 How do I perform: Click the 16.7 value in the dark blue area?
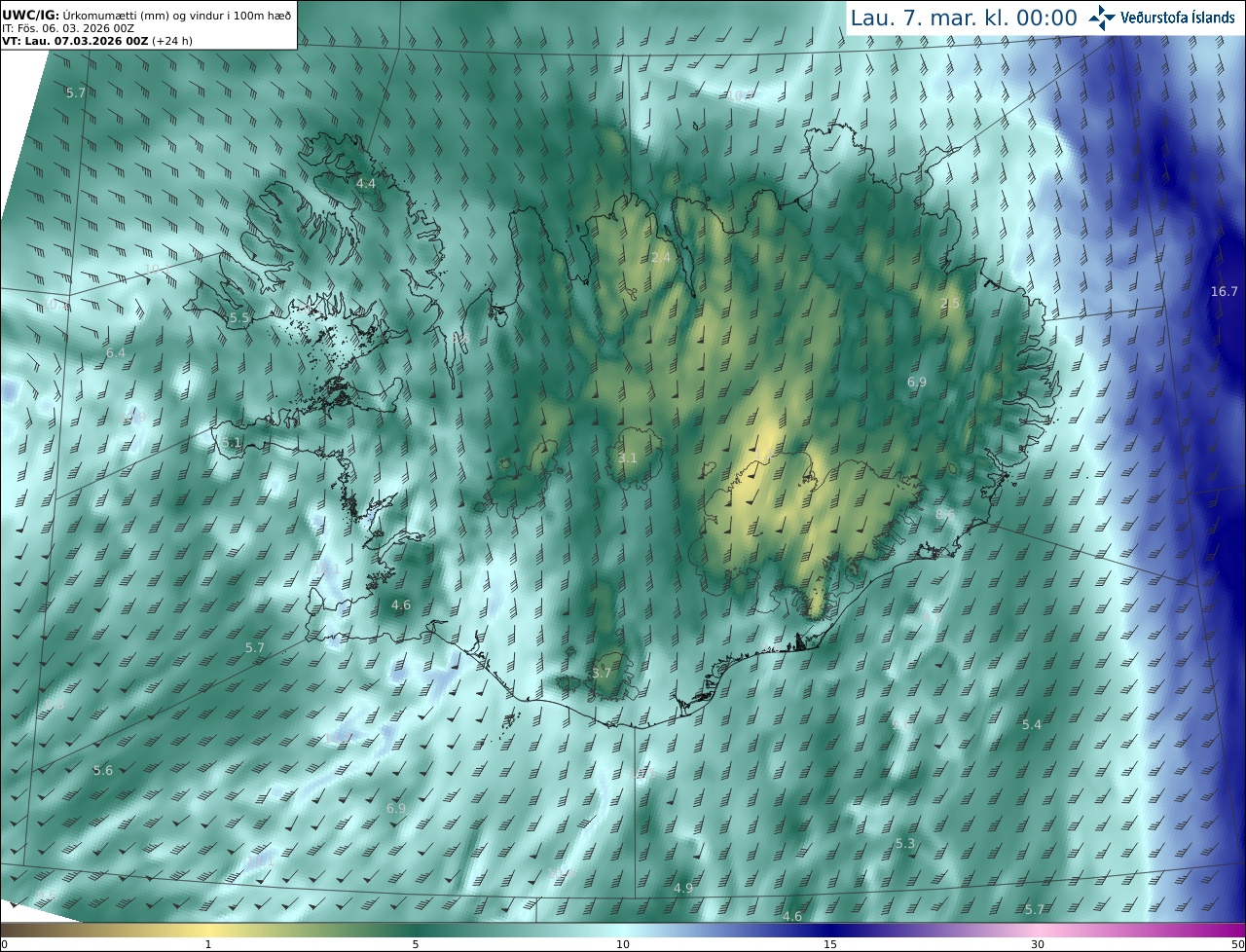click(1224, 292)
